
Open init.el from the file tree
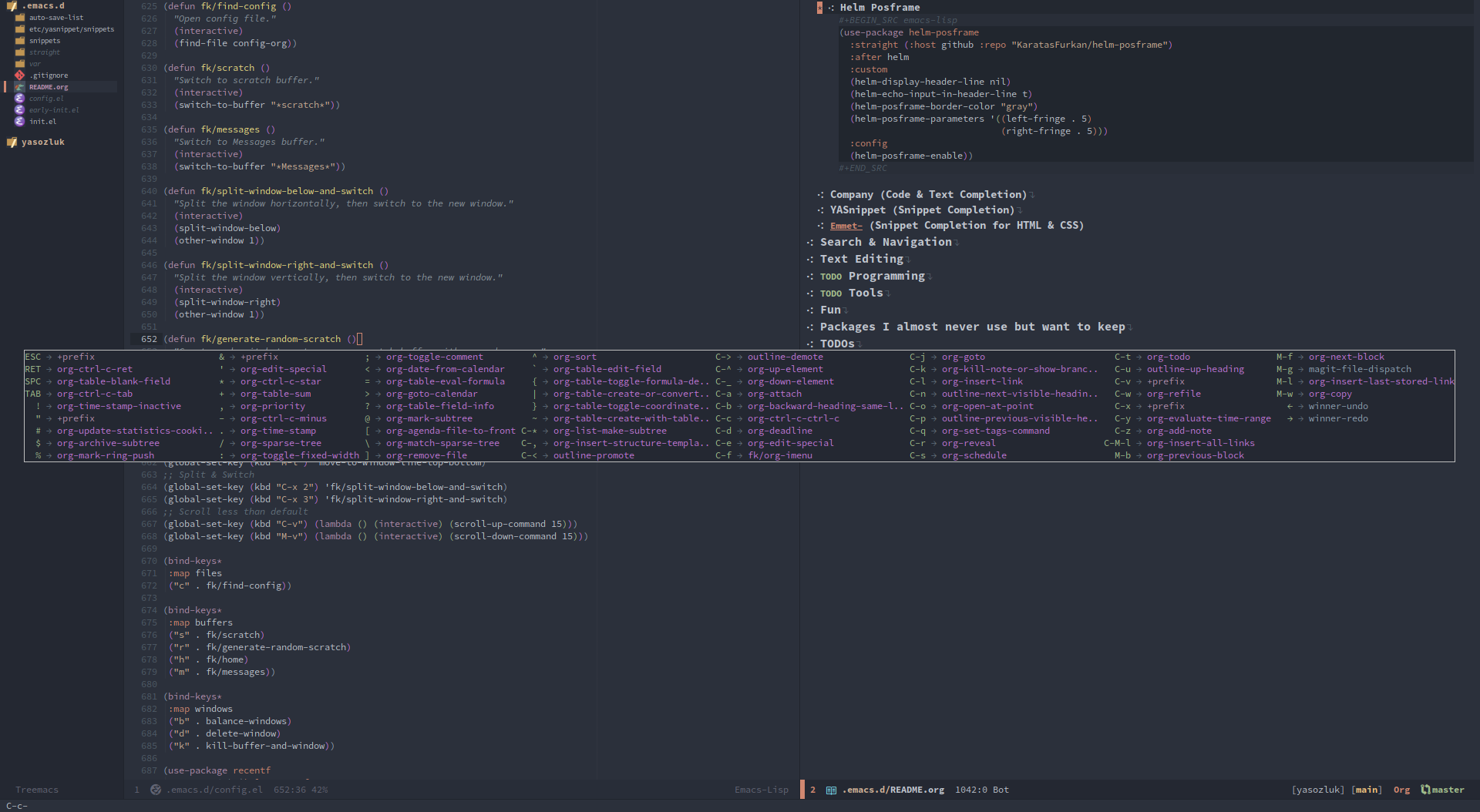coord(43,122)
